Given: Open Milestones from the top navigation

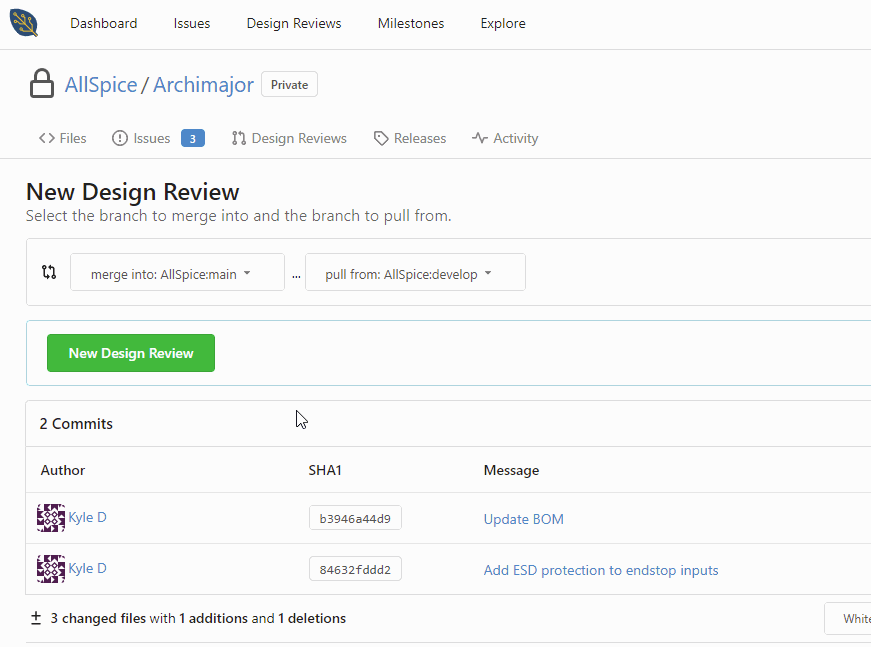Looking at the screenshot, I should coord(410,22).
